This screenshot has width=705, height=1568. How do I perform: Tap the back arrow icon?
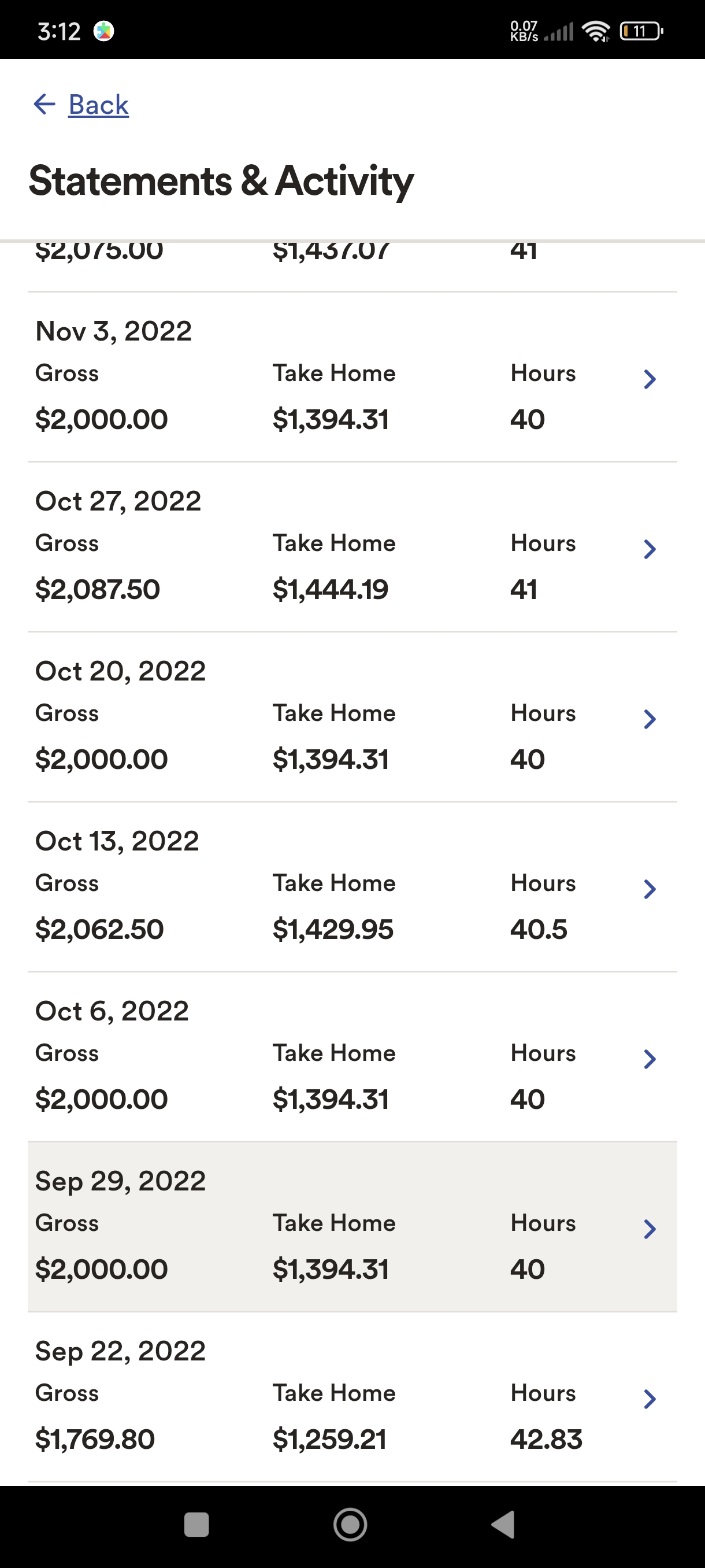[x=44, y=104]
